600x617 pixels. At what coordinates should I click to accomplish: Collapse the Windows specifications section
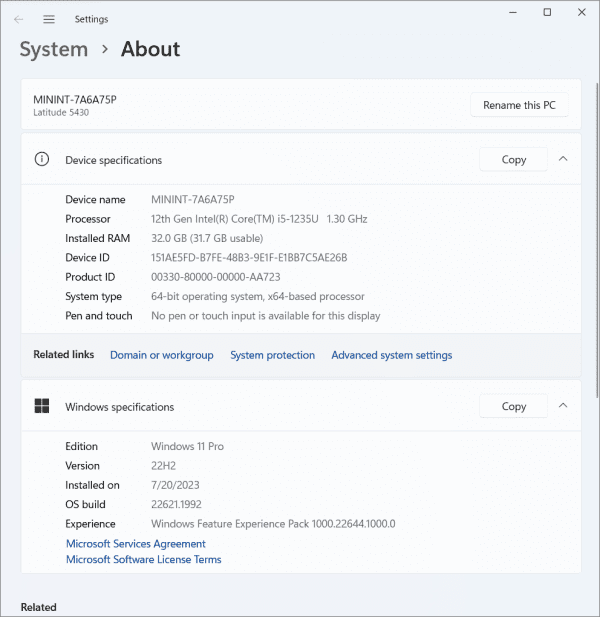pyautogui.click(x=563, y=405)
